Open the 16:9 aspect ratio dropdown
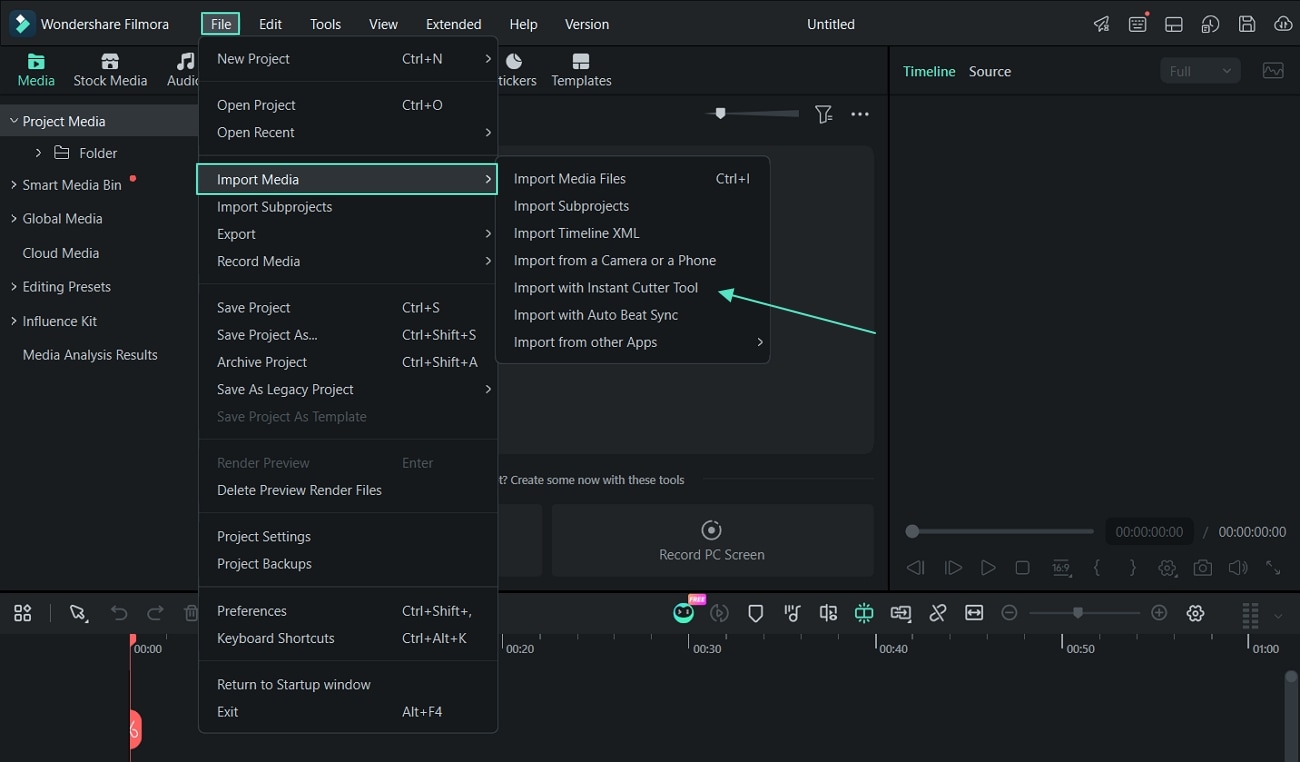Viewport: 1300px width, 762px height. 1061,567
